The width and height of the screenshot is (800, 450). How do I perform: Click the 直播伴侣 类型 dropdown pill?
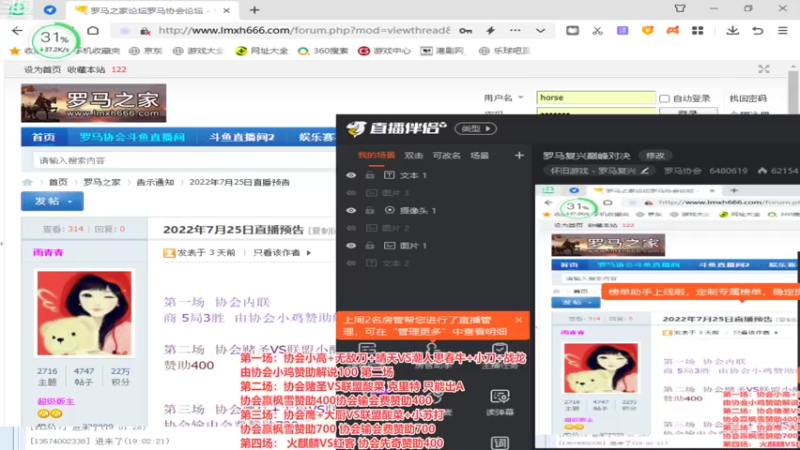click(476, 129)
